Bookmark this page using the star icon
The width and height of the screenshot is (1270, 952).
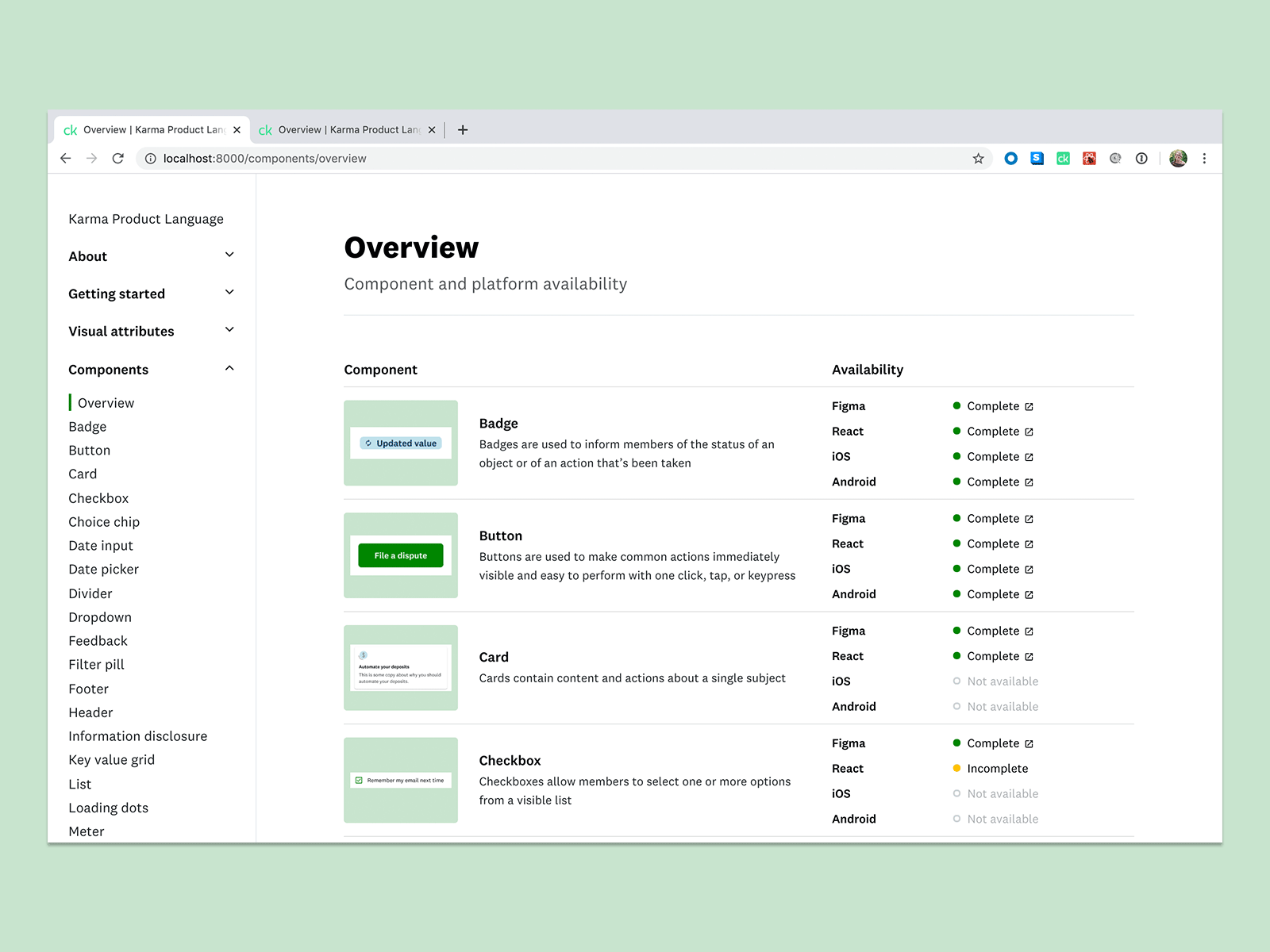[978, 158]
